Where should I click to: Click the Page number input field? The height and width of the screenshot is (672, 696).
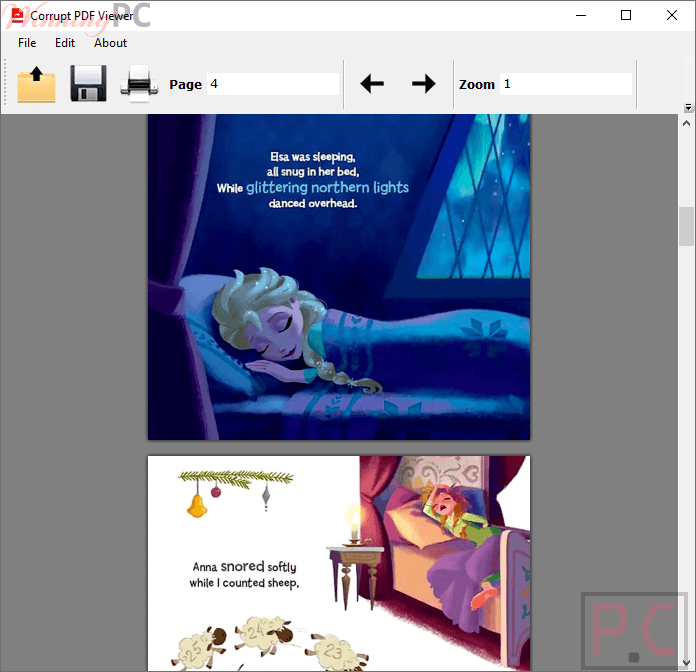[273, 84]
